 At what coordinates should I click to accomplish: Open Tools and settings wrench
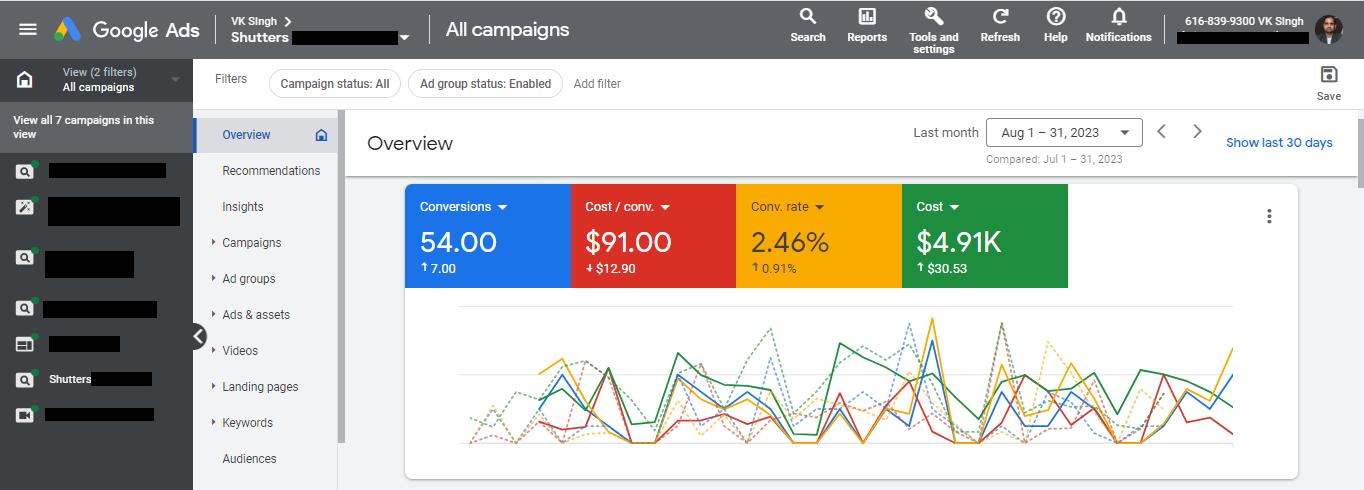(x=934, y=17)
